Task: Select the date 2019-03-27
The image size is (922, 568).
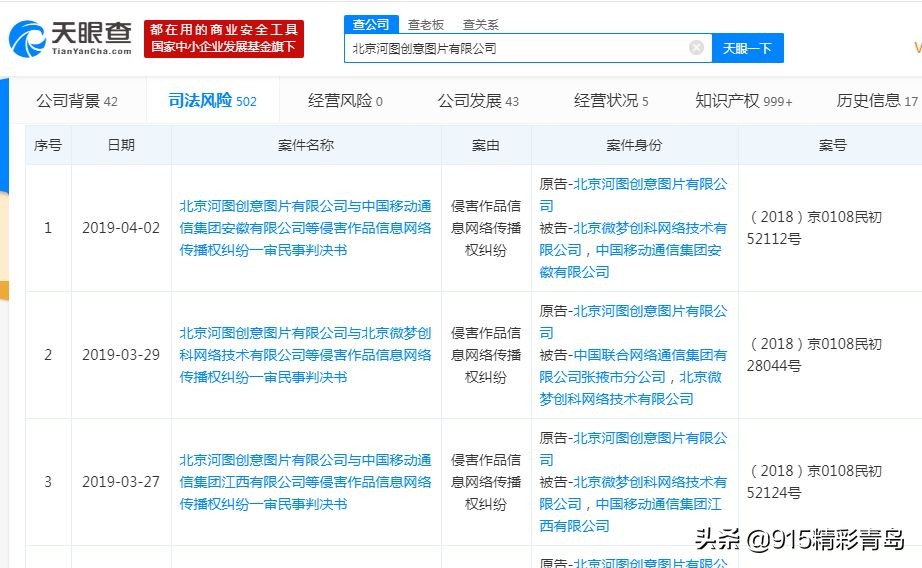Action: click(121, 482)
